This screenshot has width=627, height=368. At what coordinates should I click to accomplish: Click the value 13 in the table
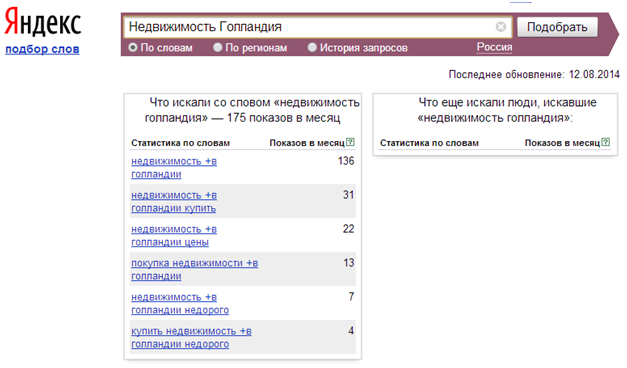[349, 263]
